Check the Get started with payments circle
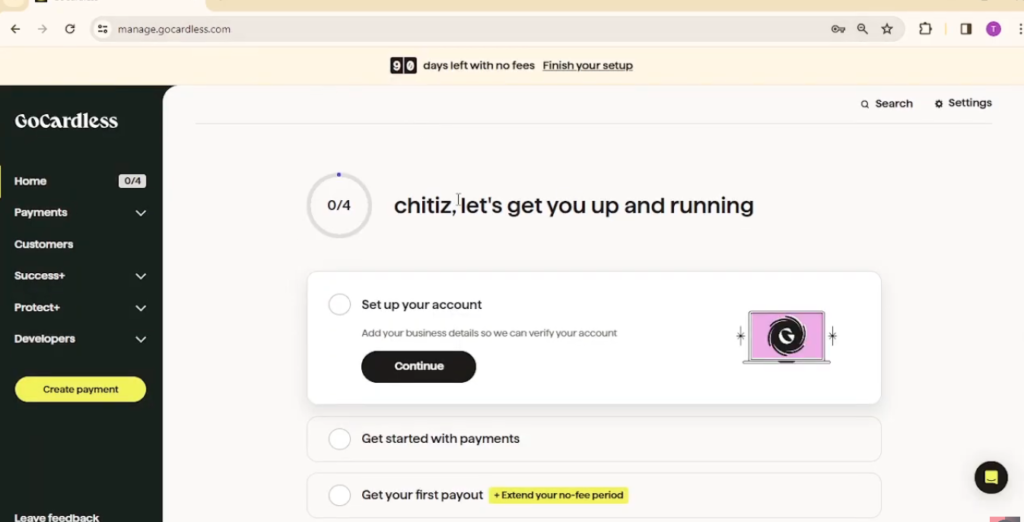Viewport: 1024px width, 522px height. coord(340,439)
